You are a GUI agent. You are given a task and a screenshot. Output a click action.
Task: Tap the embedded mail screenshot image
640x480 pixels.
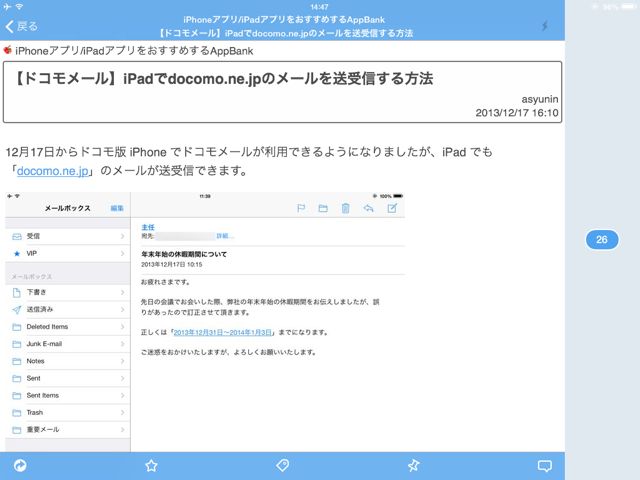pyautogui.click(x=205, y=322)
